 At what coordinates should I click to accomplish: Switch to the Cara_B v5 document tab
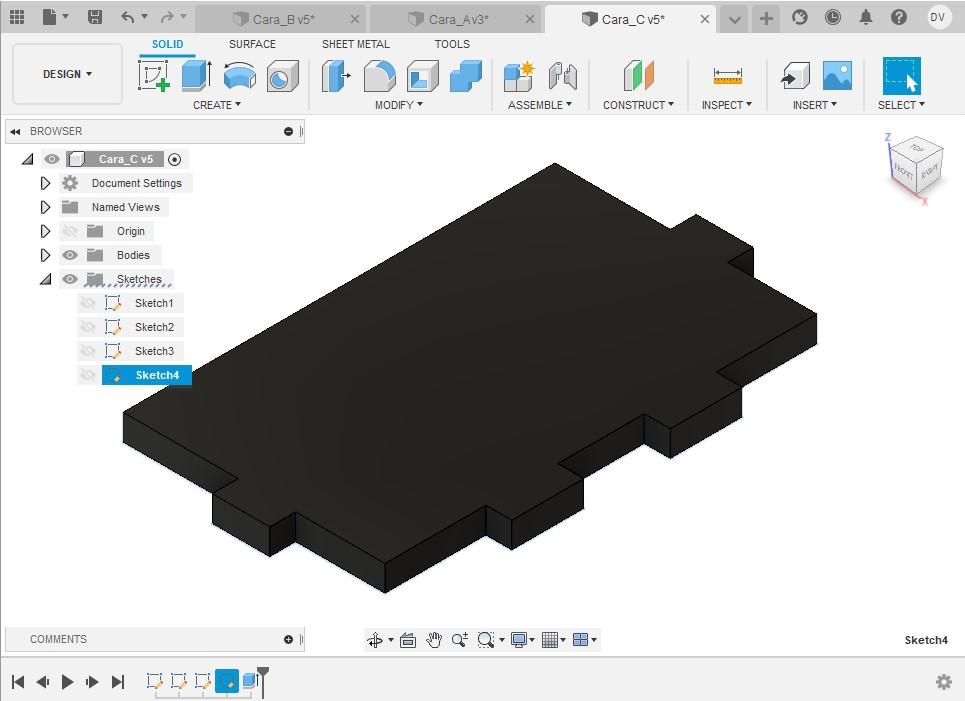coord(283,20)
